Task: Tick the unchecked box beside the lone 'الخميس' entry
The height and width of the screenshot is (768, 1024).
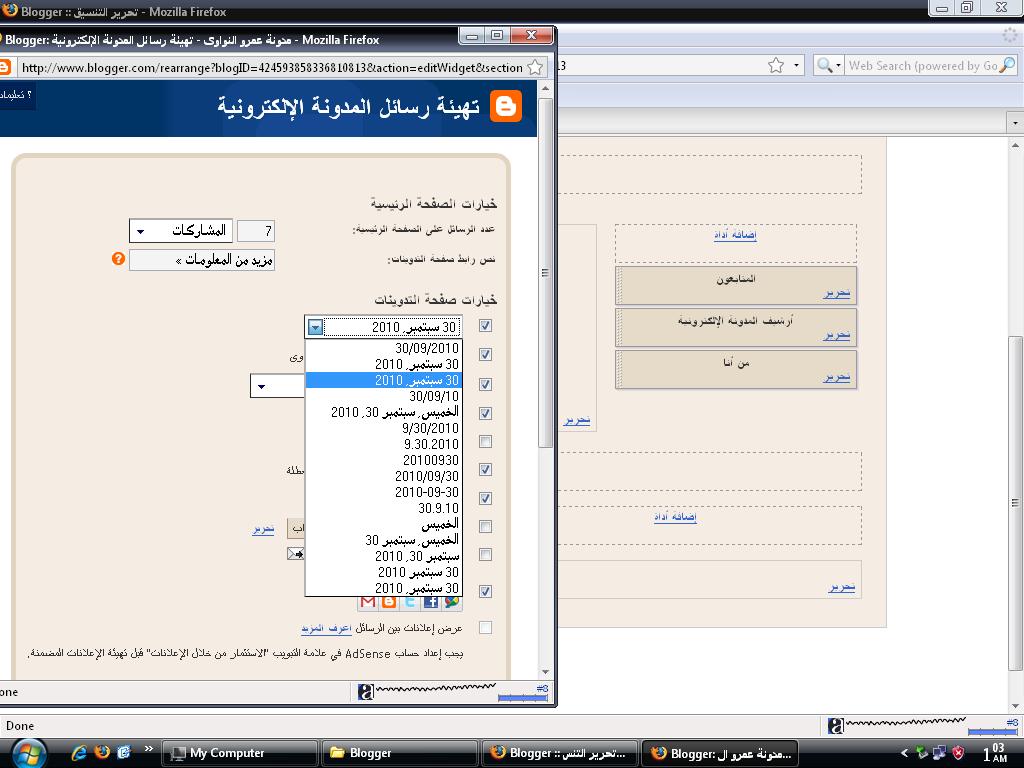Action: (x=485, y=526)
